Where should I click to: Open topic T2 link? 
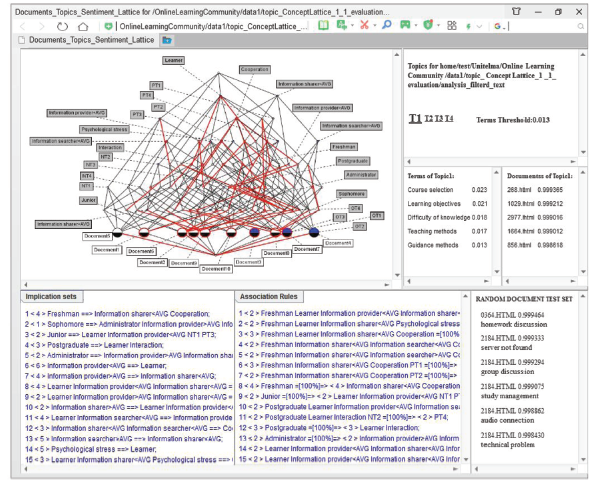[x=429, y=119]
